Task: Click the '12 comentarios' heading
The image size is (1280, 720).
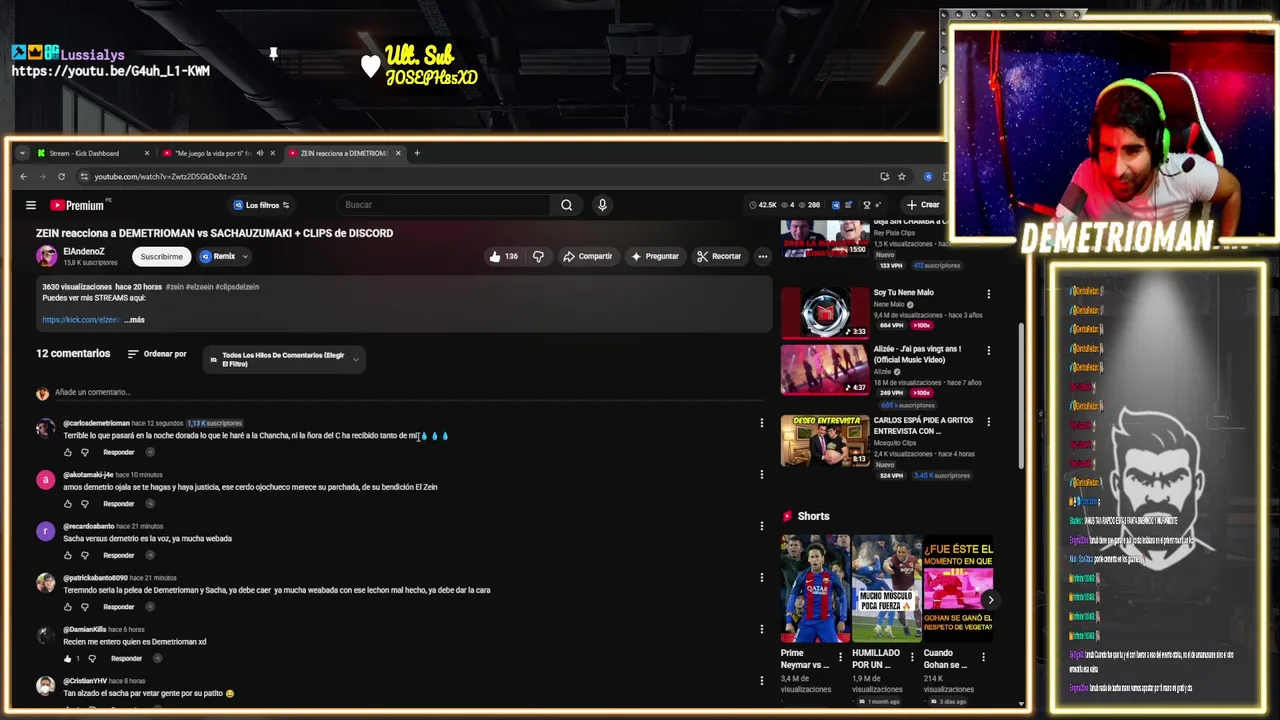Action: 73,354
